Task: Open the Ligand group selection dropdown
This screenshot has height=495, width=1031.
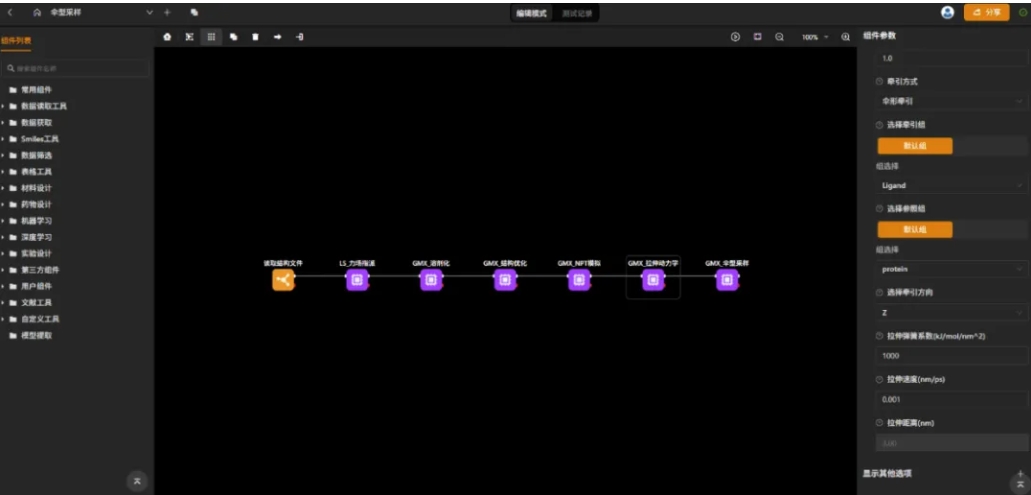Action: (950, 185)
